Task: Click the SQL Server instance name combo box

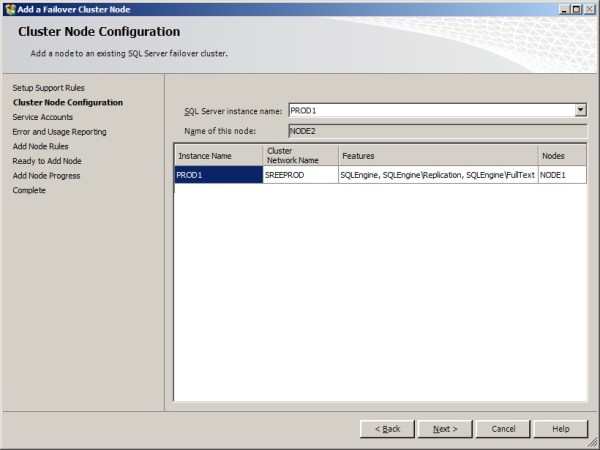Action: point(430,110)
